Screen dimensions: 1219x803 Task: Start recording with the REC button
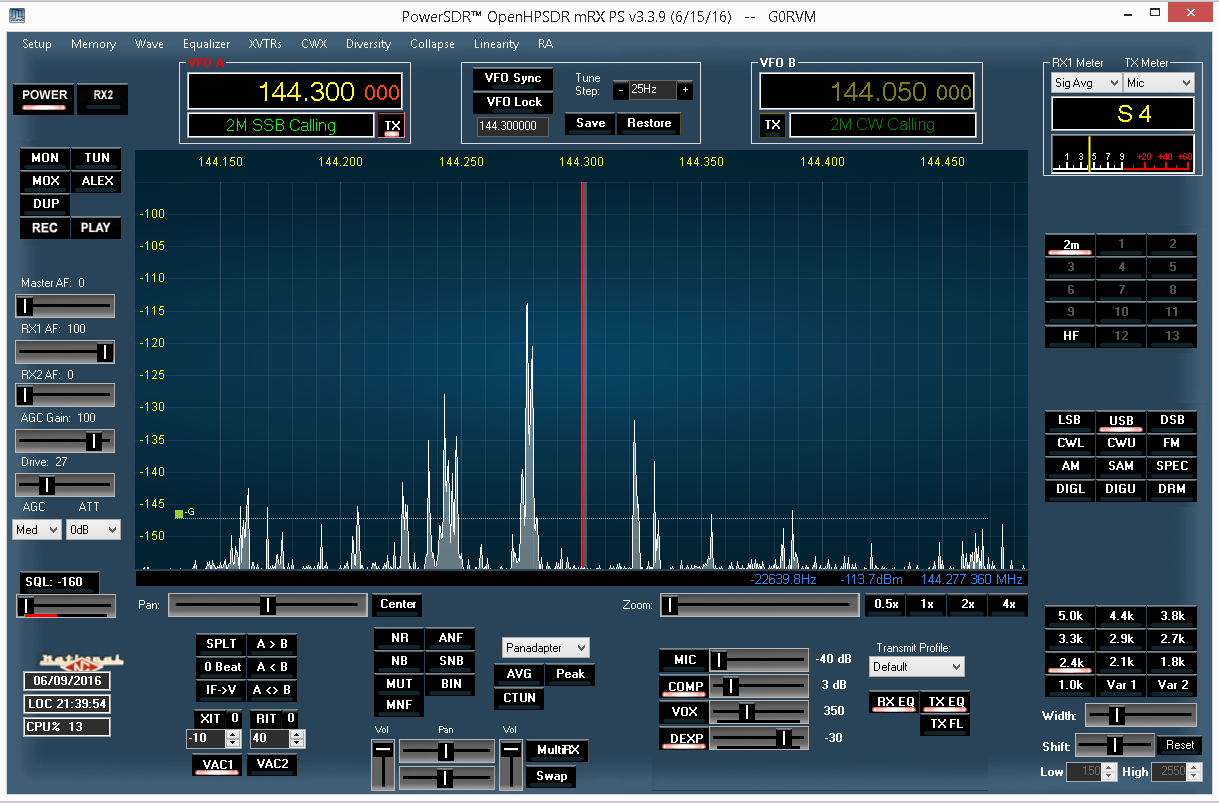pos(45,228)
